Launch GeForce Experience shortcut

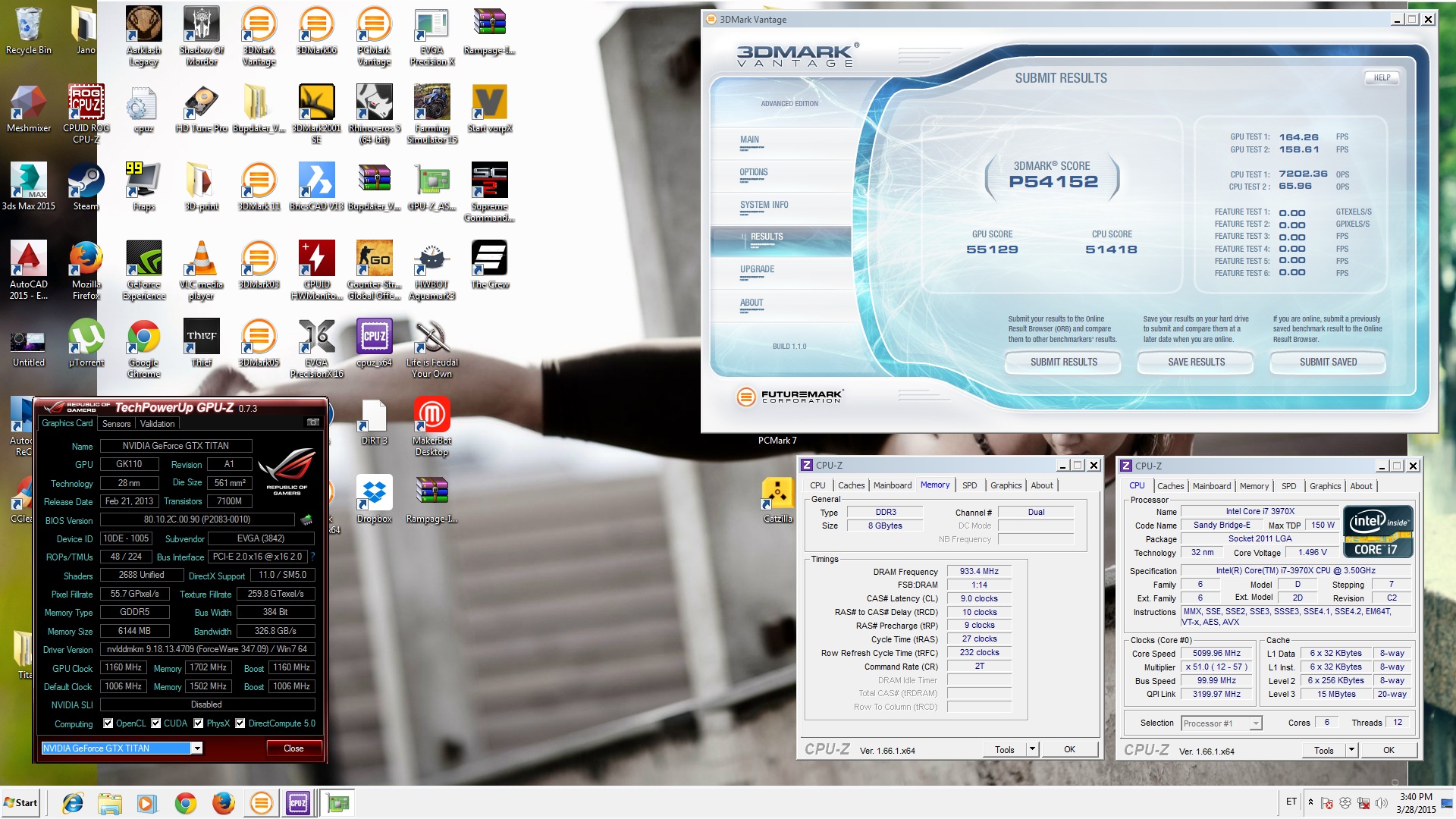143,270
